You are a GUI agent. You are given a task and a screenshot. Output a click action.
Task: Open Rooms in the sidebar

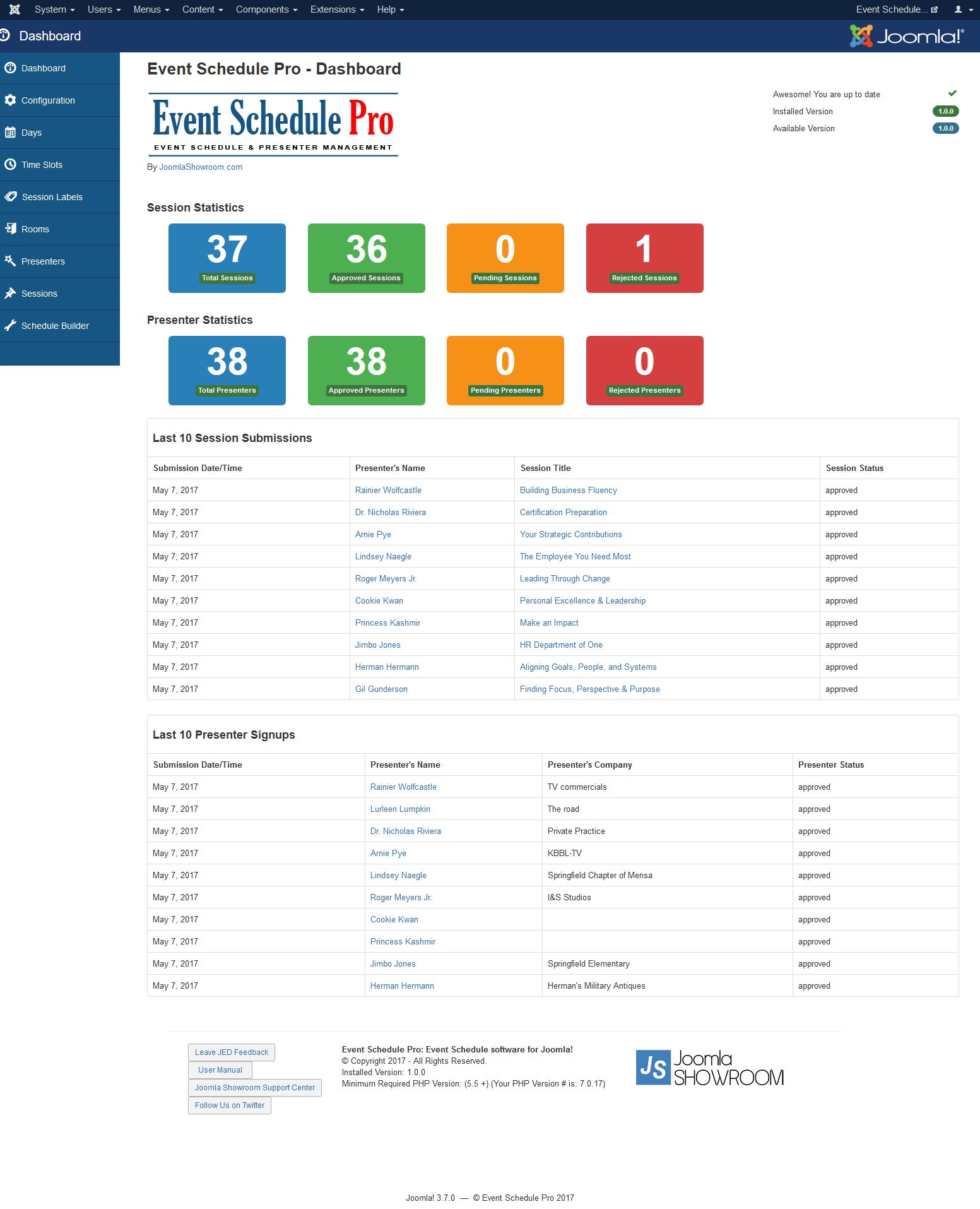60,229
